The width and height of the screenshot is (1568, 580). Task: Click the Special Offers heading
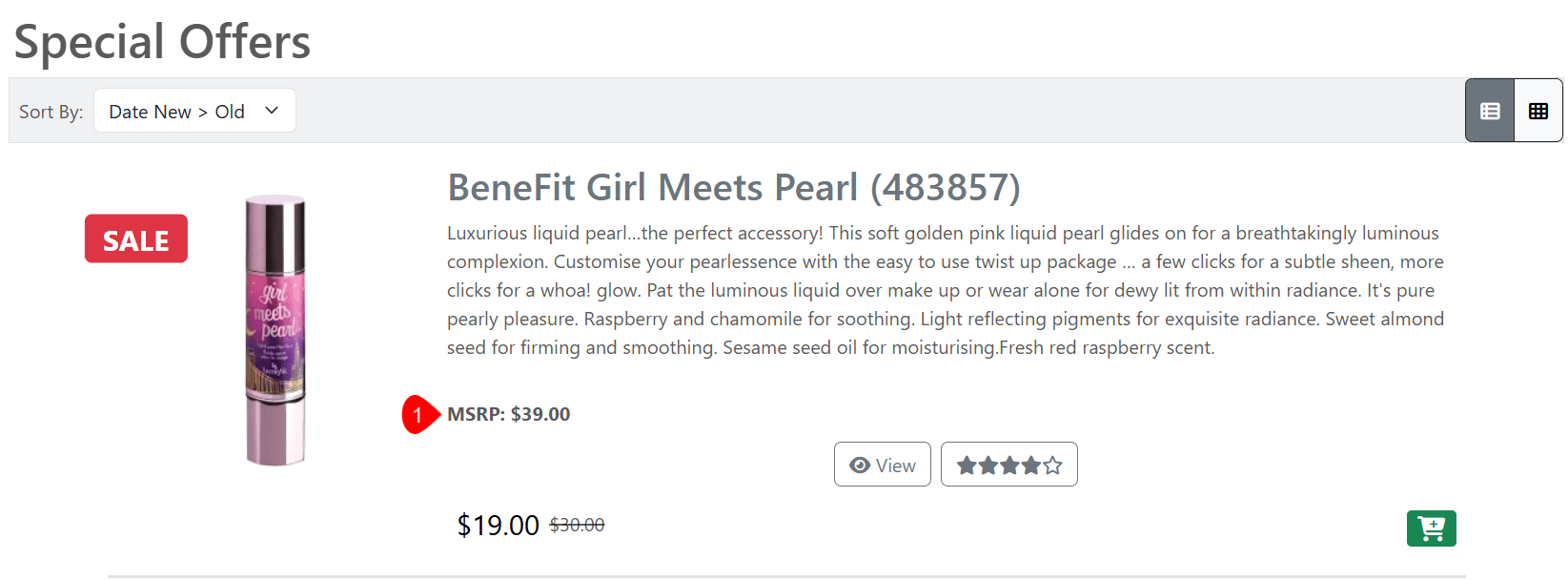[x=162, y=42]
